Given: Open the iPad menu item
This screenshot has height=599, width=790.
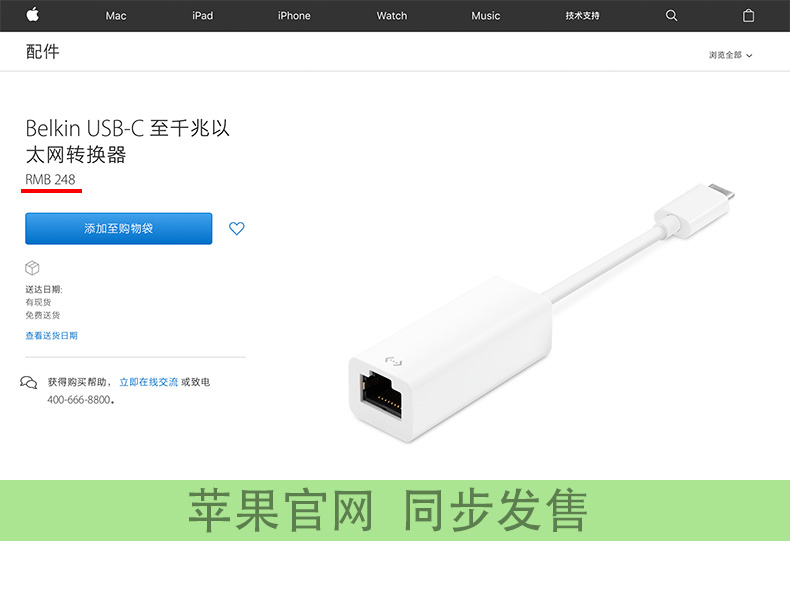Looking at the screenshot, I should [x=203, y=16].
